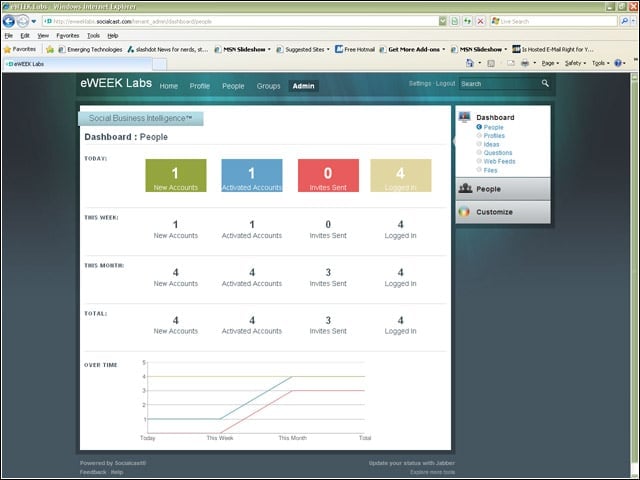Click the Social Business Intelligence banner

(x=141, y=118)
